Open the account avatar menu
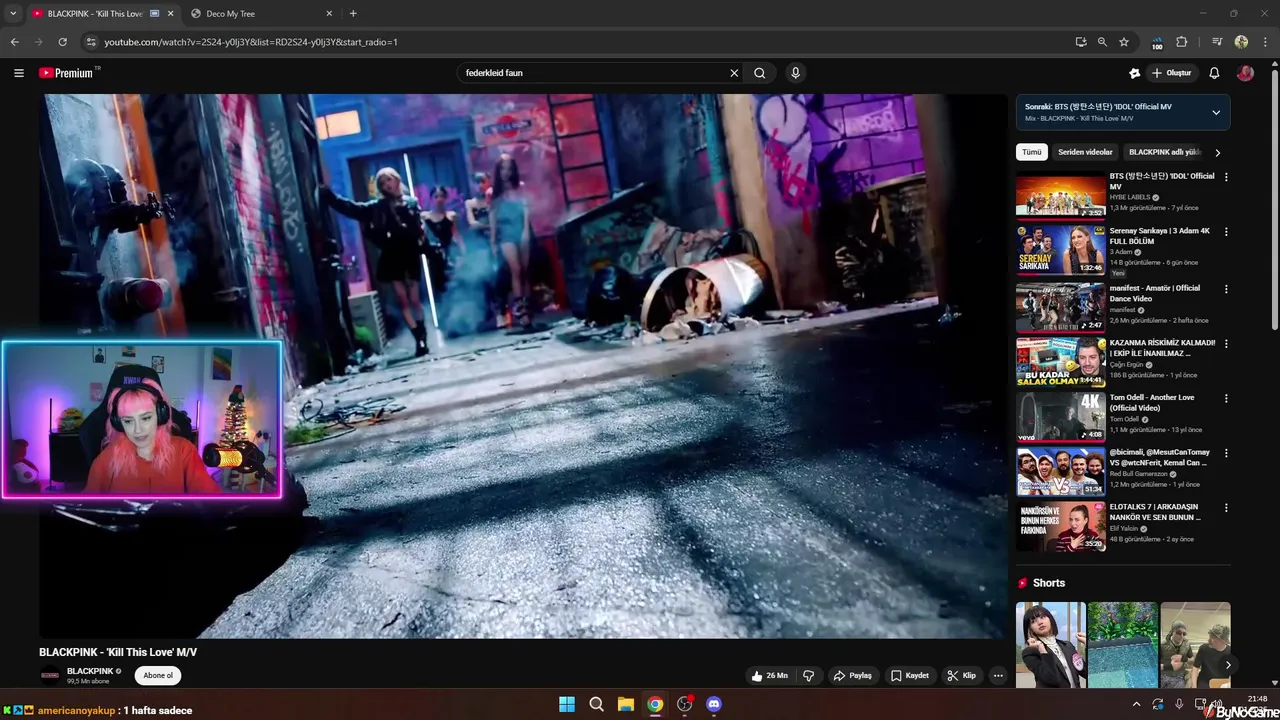This screenshot has width=1280, height=720. pyautogui.click(x=1245, y=73)
